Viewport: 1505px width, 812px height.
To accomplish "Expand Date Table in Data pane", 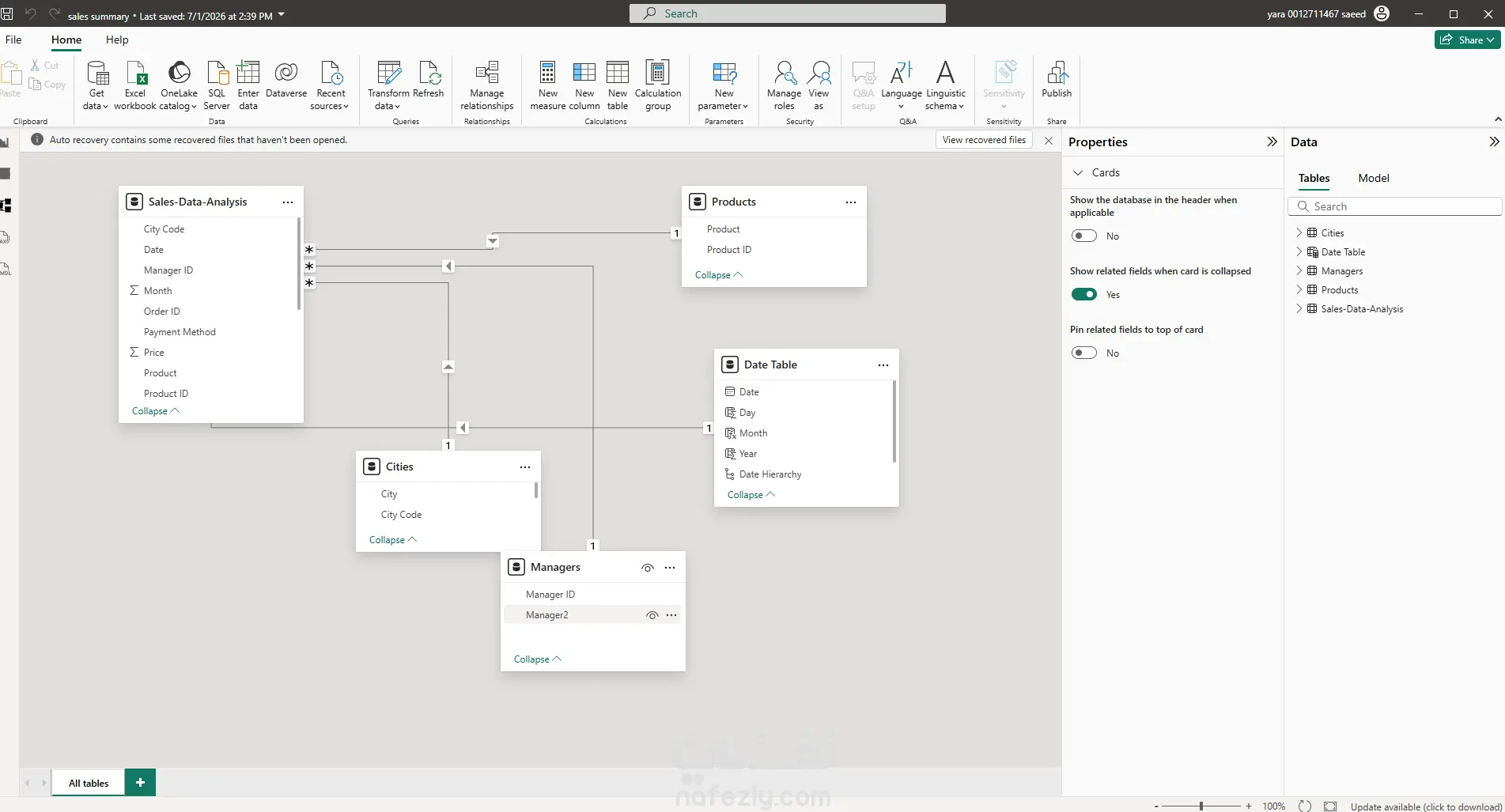I will pos(1299,252).
